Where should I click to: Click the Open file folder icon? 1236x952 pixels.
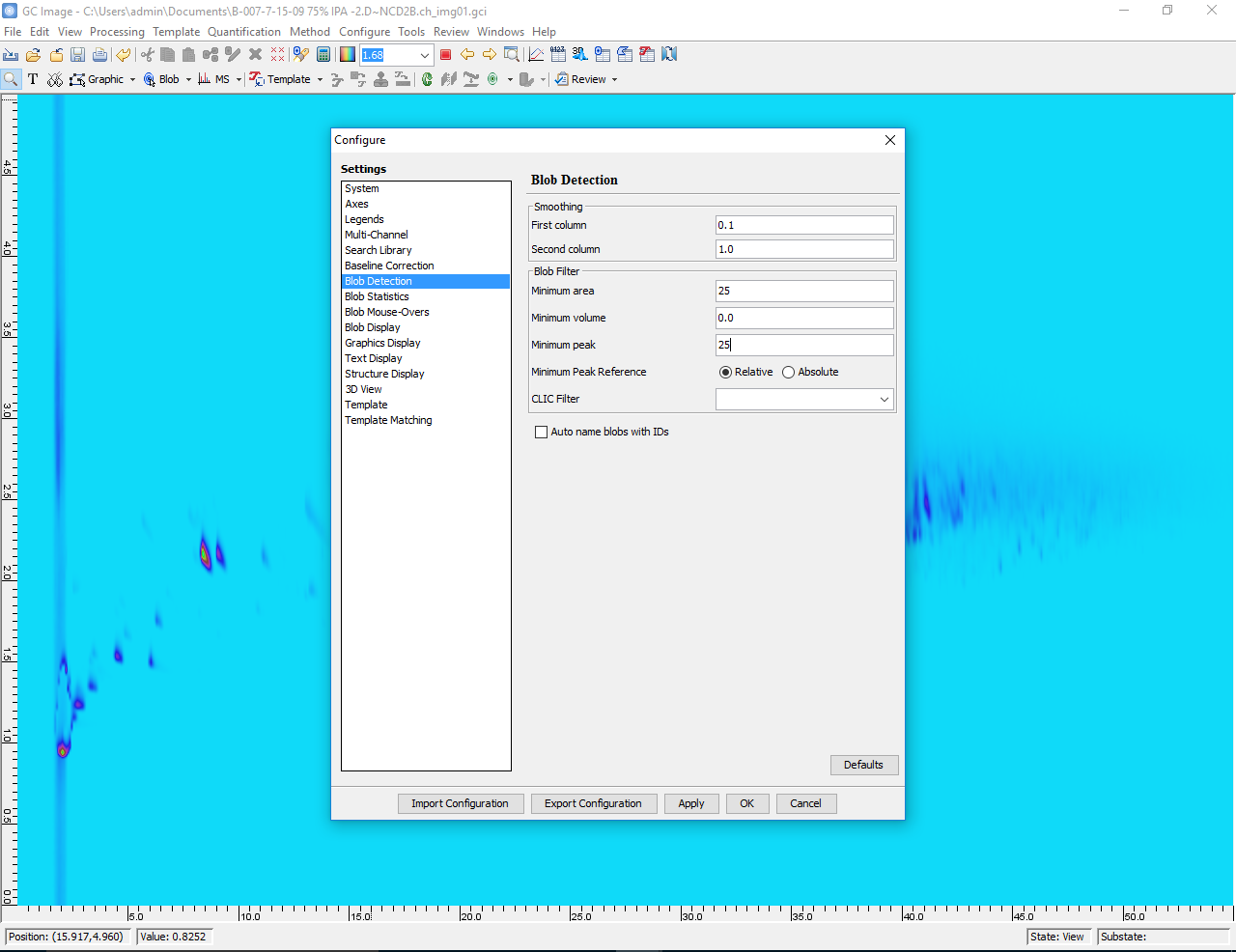(x=34, y=55)
